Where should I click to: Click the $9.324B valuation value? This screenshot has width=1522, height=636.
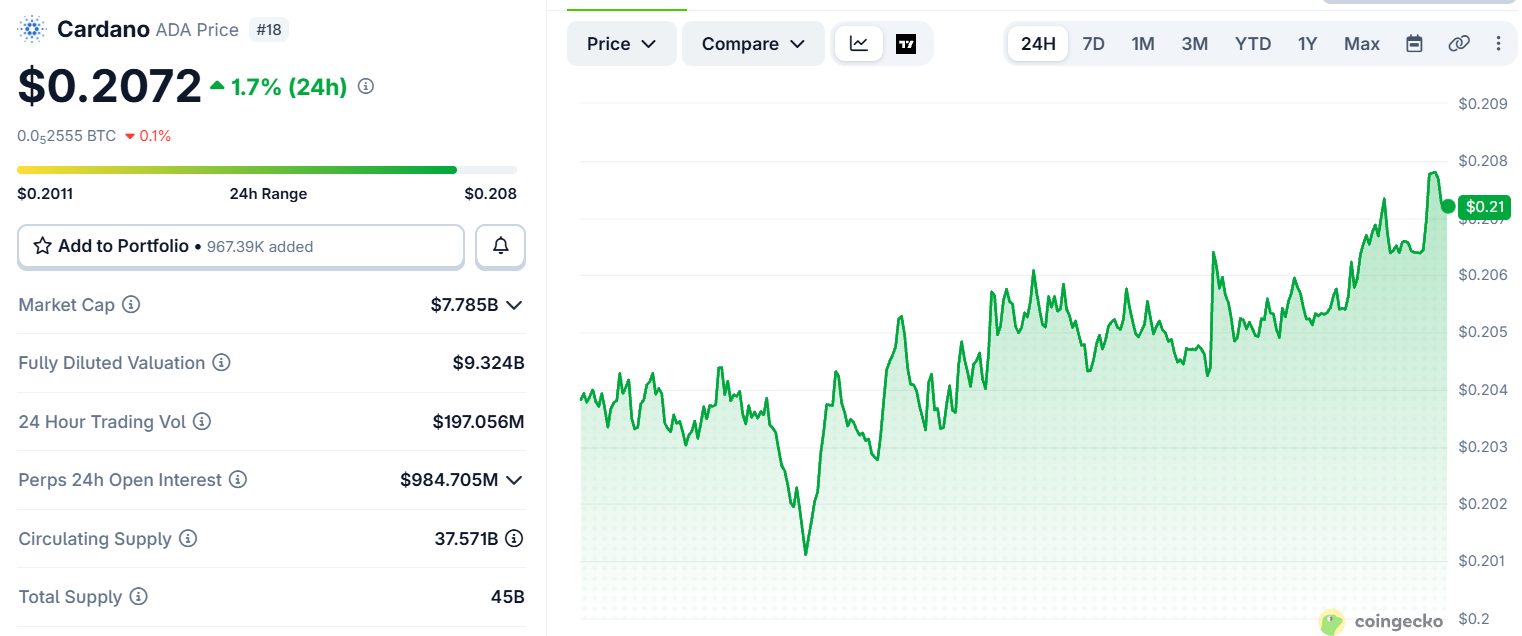point(488,363)
